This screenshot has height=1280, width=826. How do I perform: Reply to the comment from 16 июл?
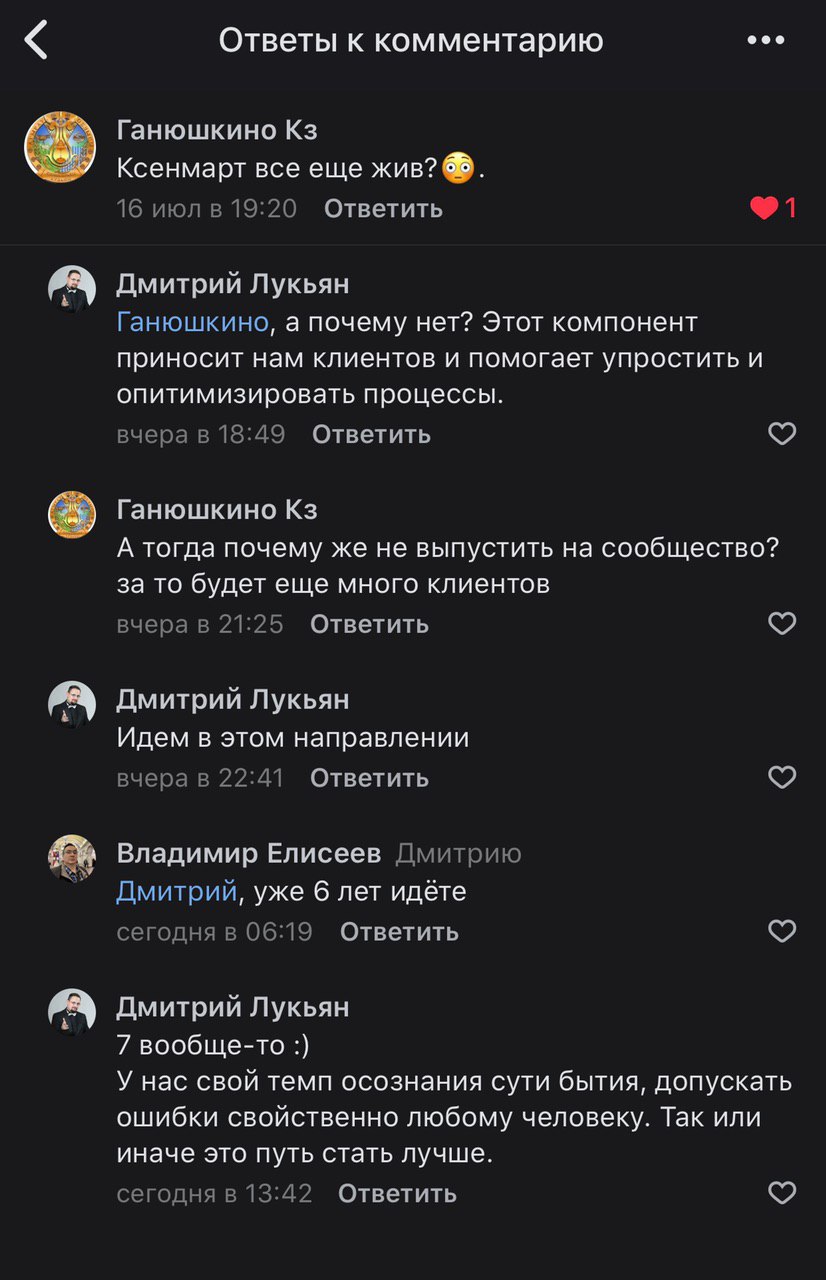tap(383, 208)
